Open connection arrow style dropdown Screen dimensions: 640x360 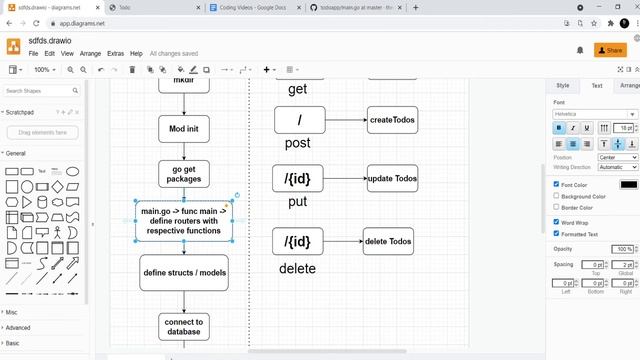tap(227, 70)
